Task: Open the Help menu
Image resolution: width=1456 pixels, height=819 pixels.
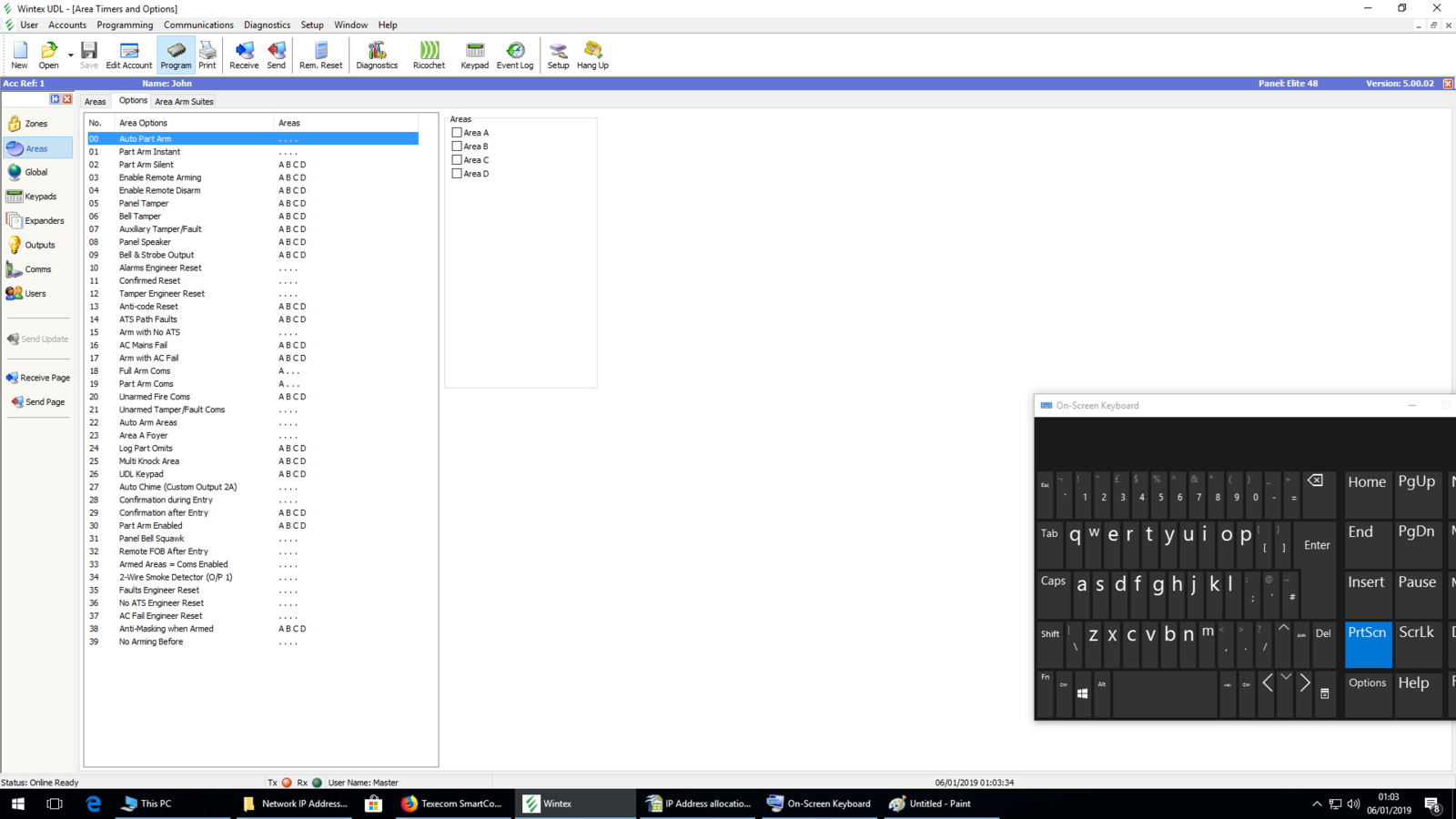Action: click(x=388, y=25)
